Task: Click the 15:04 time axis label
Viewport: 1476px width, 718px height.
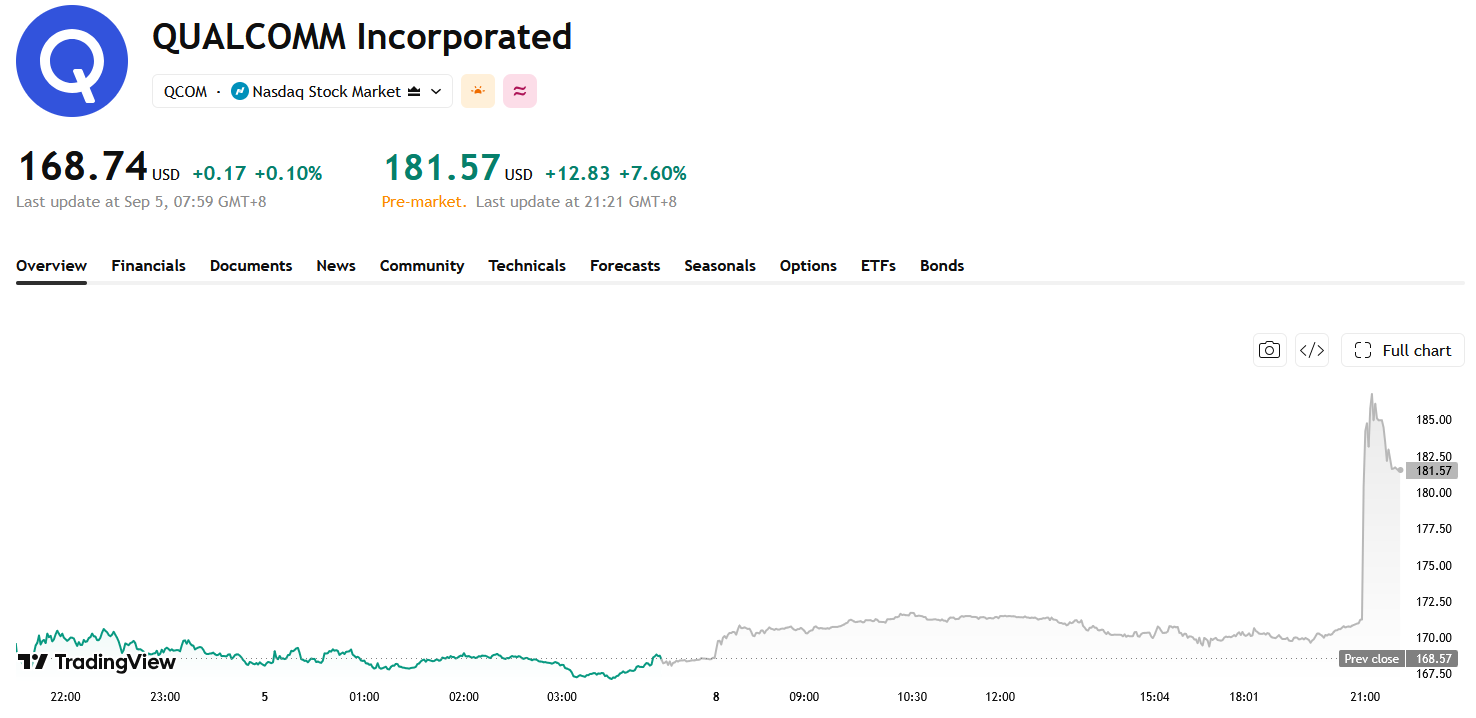Action: click(1154, 697)
